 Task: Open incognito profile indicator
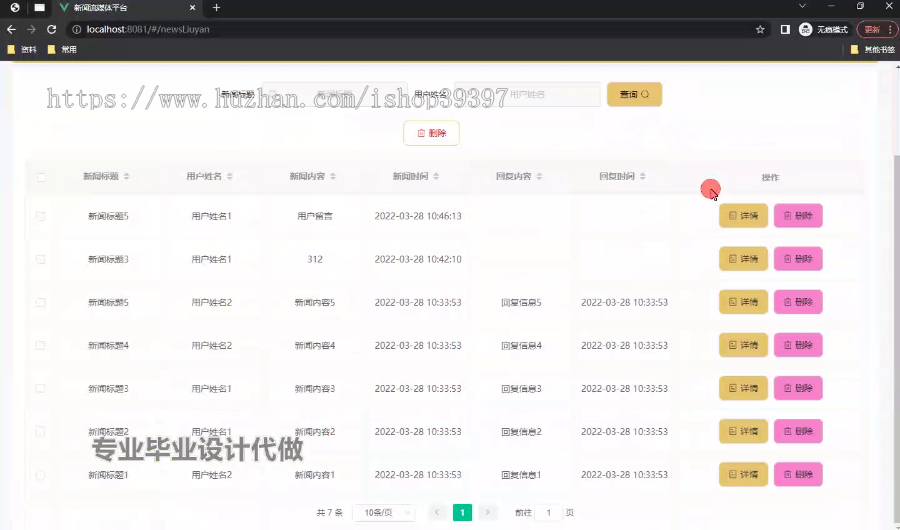tap(824, 29)
